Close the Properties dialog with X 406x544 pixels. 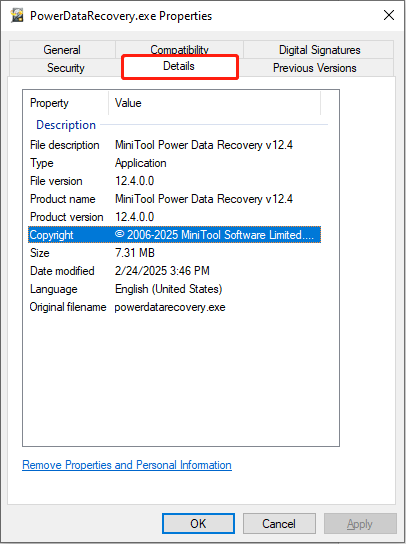pos(389,15)
